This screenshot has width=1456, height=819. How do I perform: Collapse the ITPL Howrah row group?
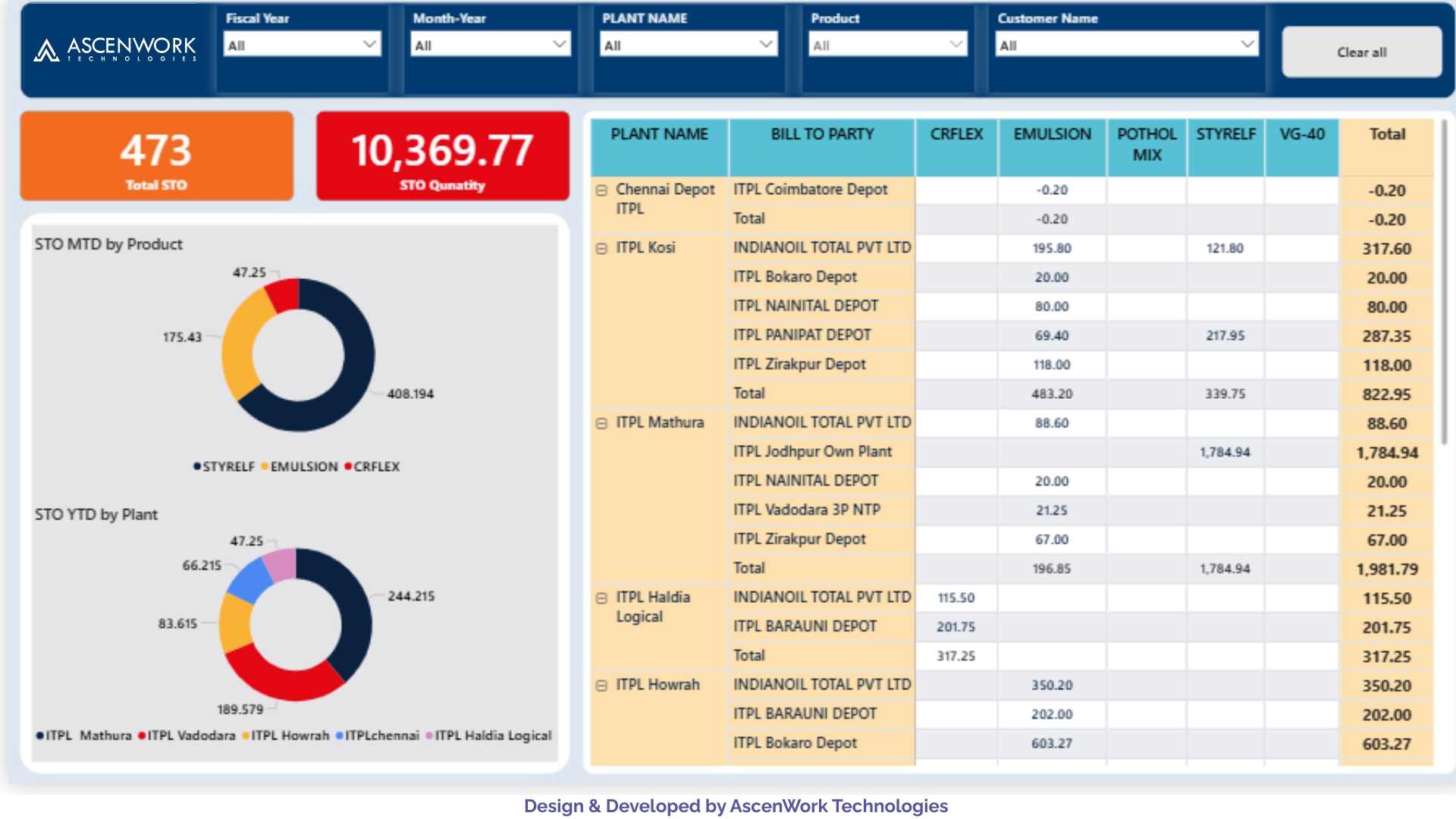601,686
